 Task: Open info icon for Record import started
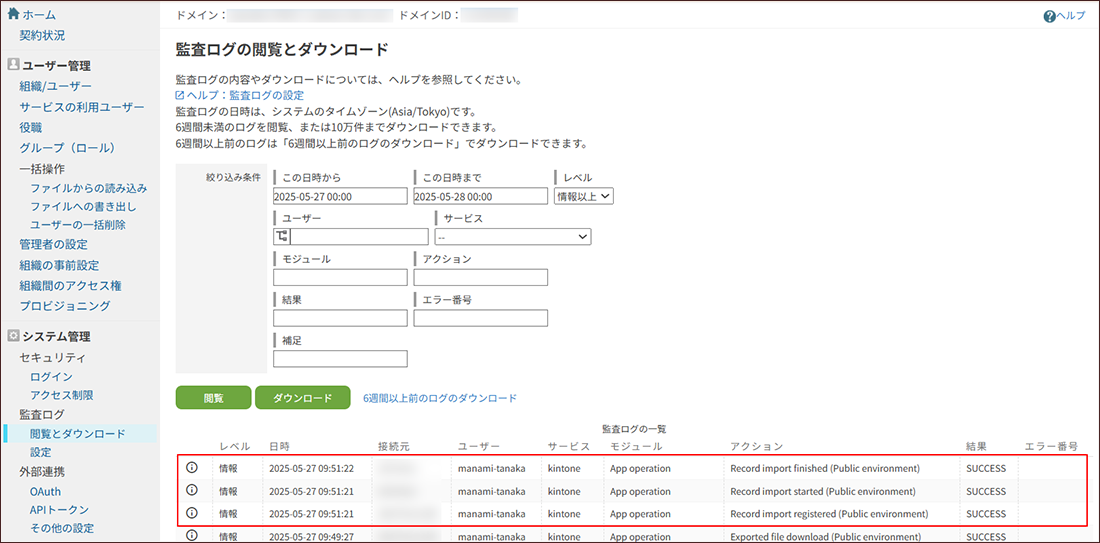point(193,491)
